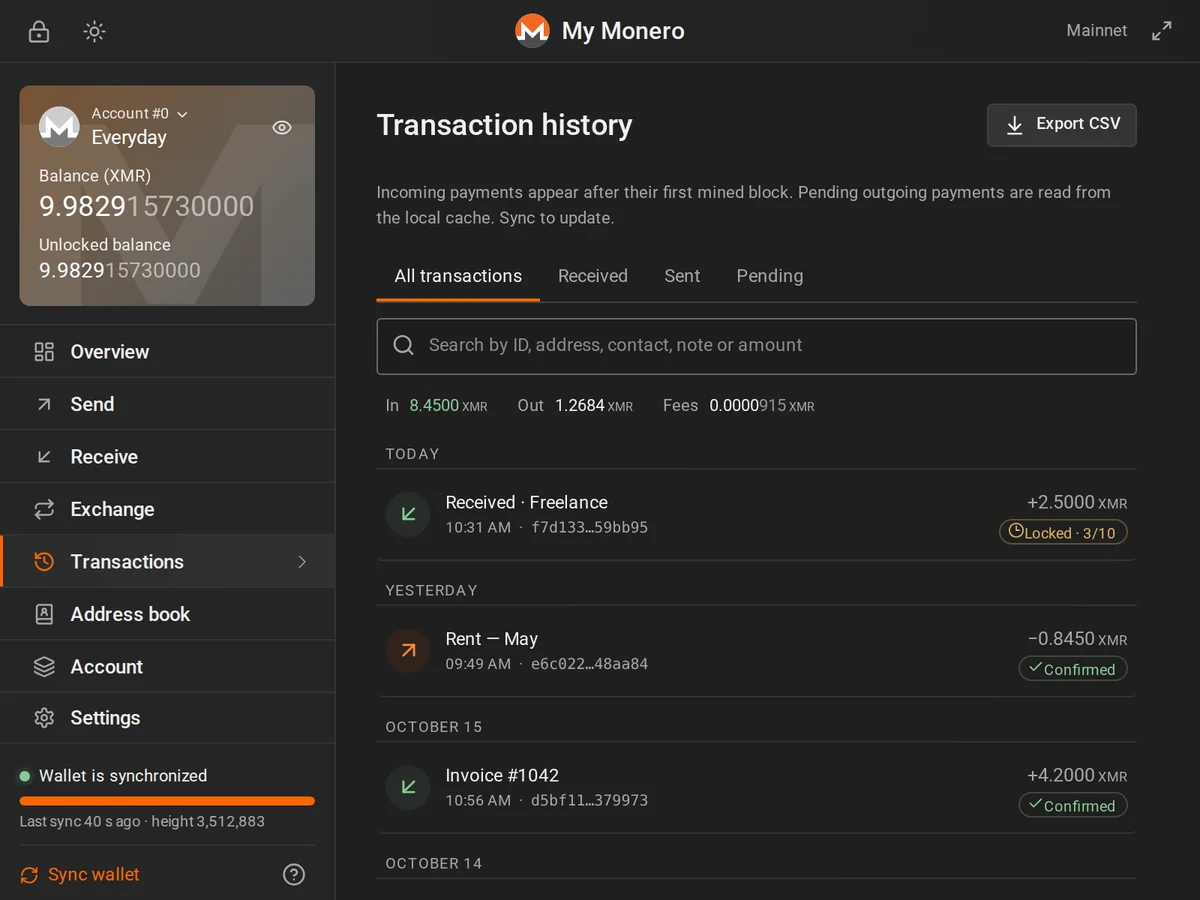Click the Fees 0.0000915 XMR total
1200x900 pixels.
coord(739,405)
